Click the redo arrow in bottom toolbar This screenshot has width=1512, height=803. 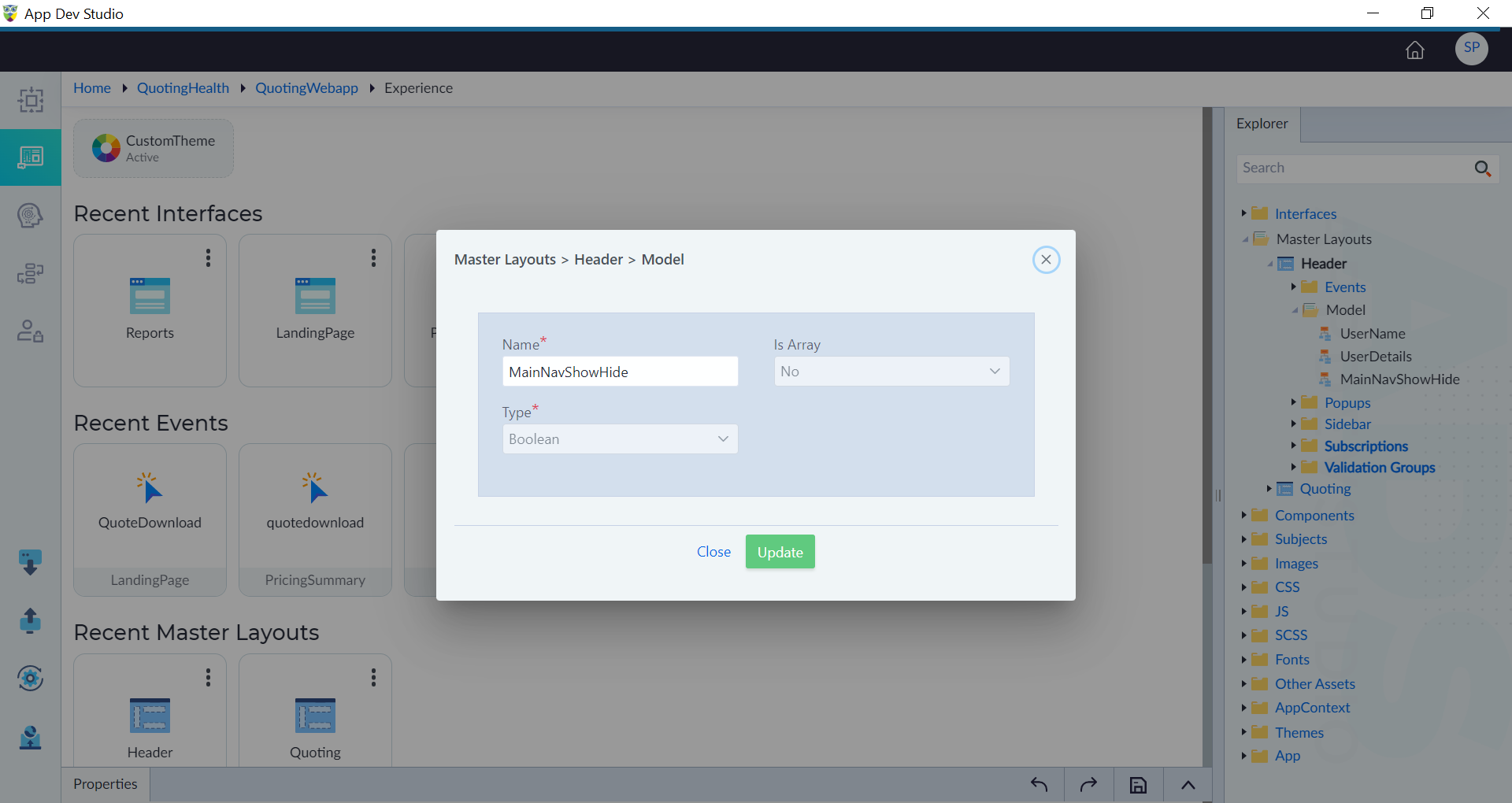point(1088,784)
